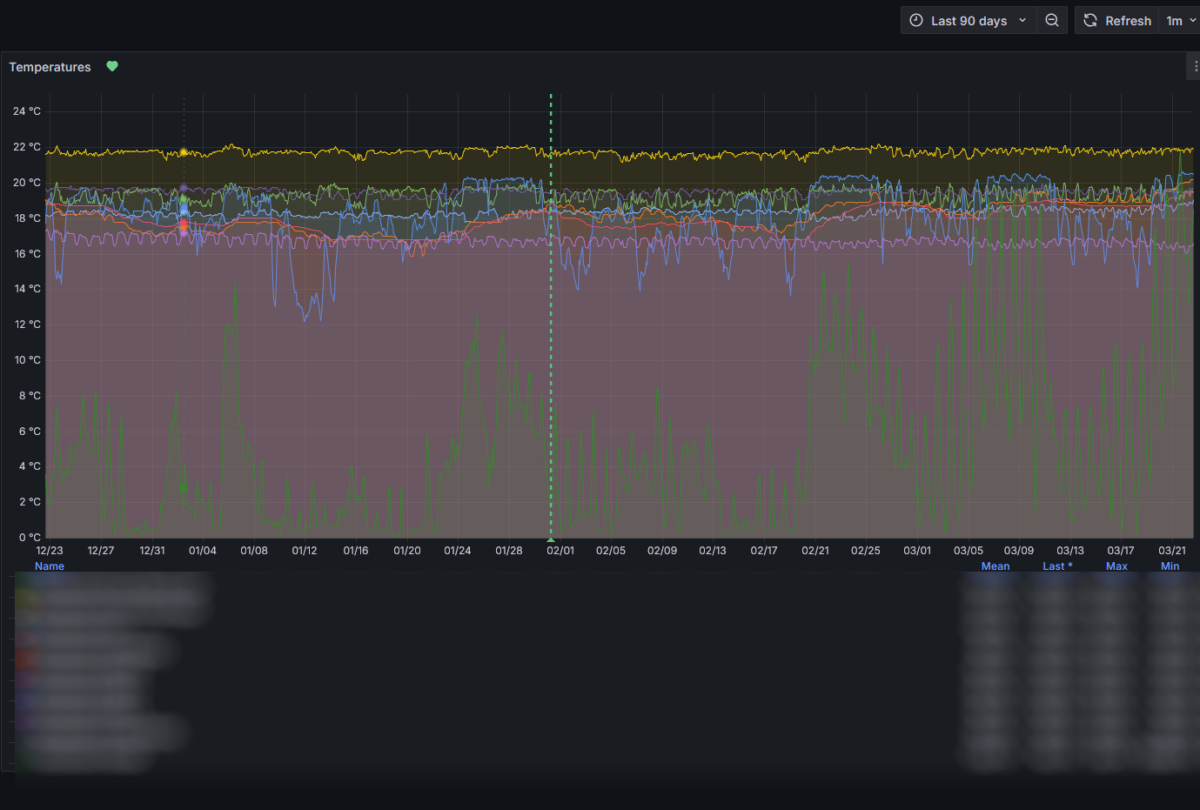1200x810 pixels.
Task: Expand the chevron beside Last 90 days
Action: 1022,21
